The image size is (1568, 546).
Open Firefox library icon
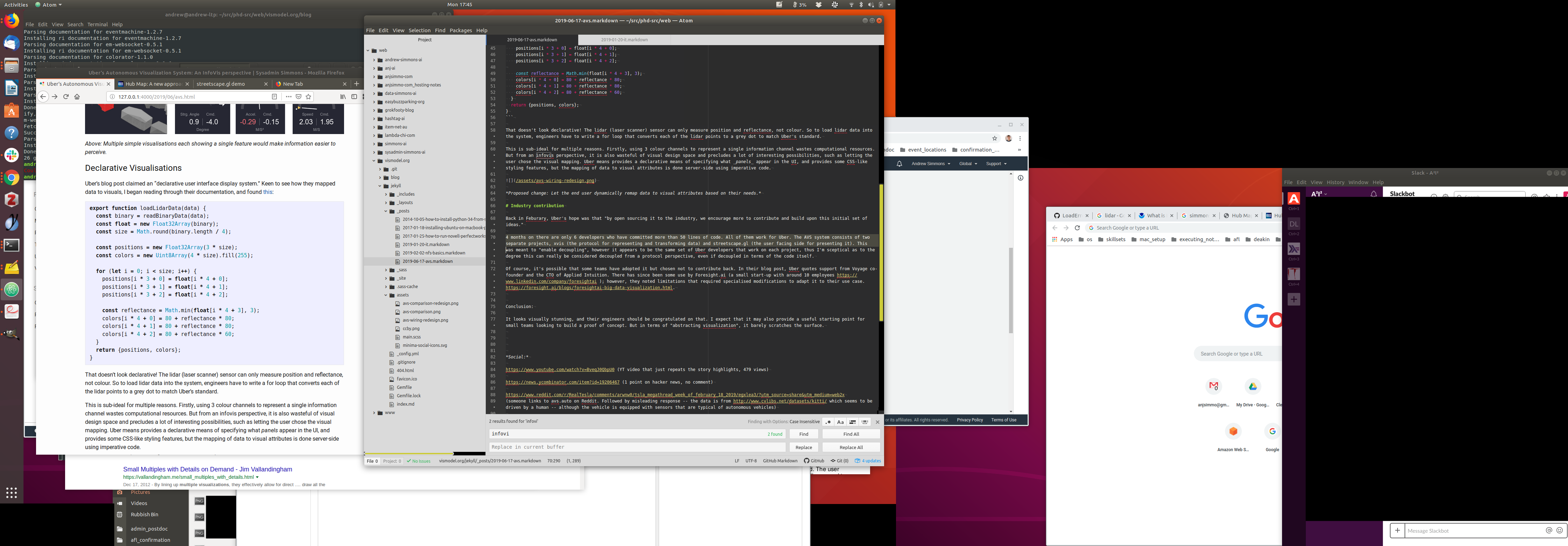coord(343,97)
